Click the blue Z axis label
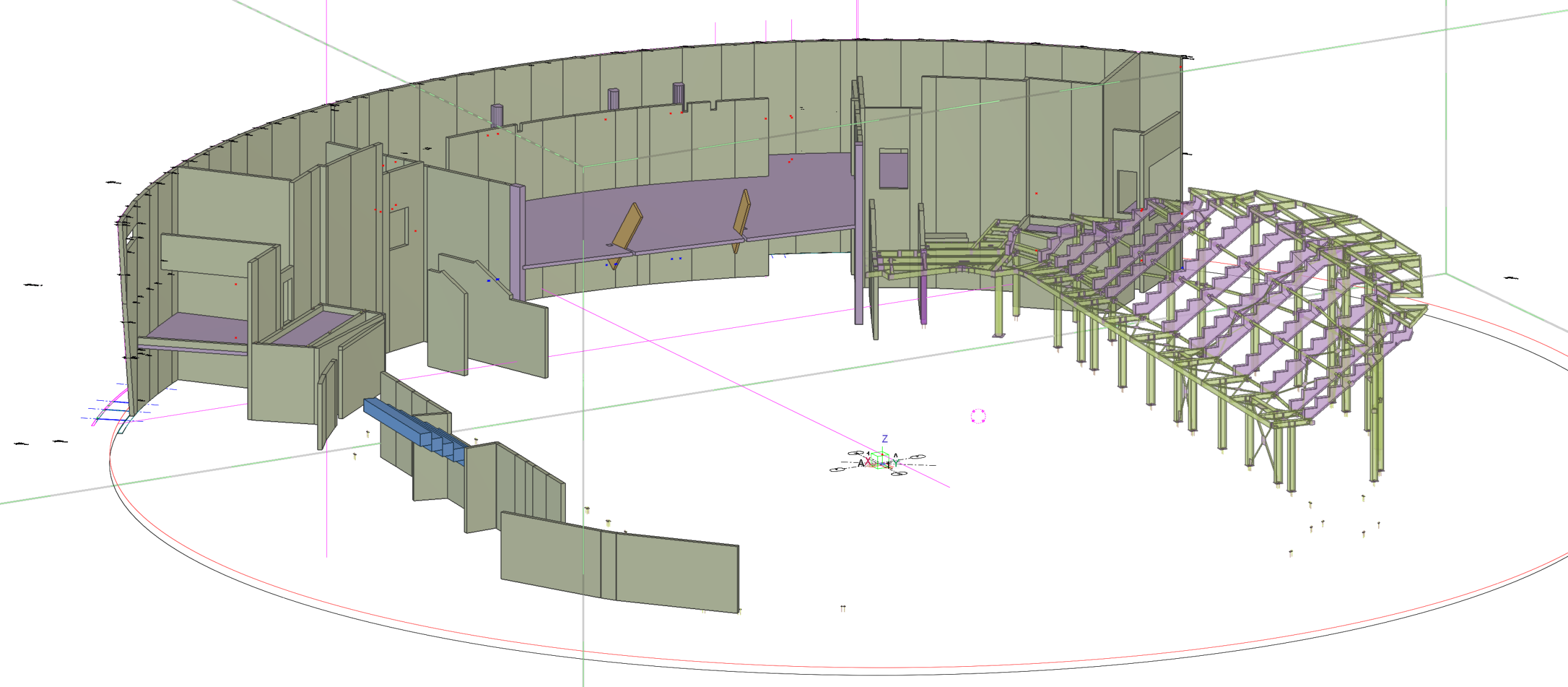 point(884,439)
